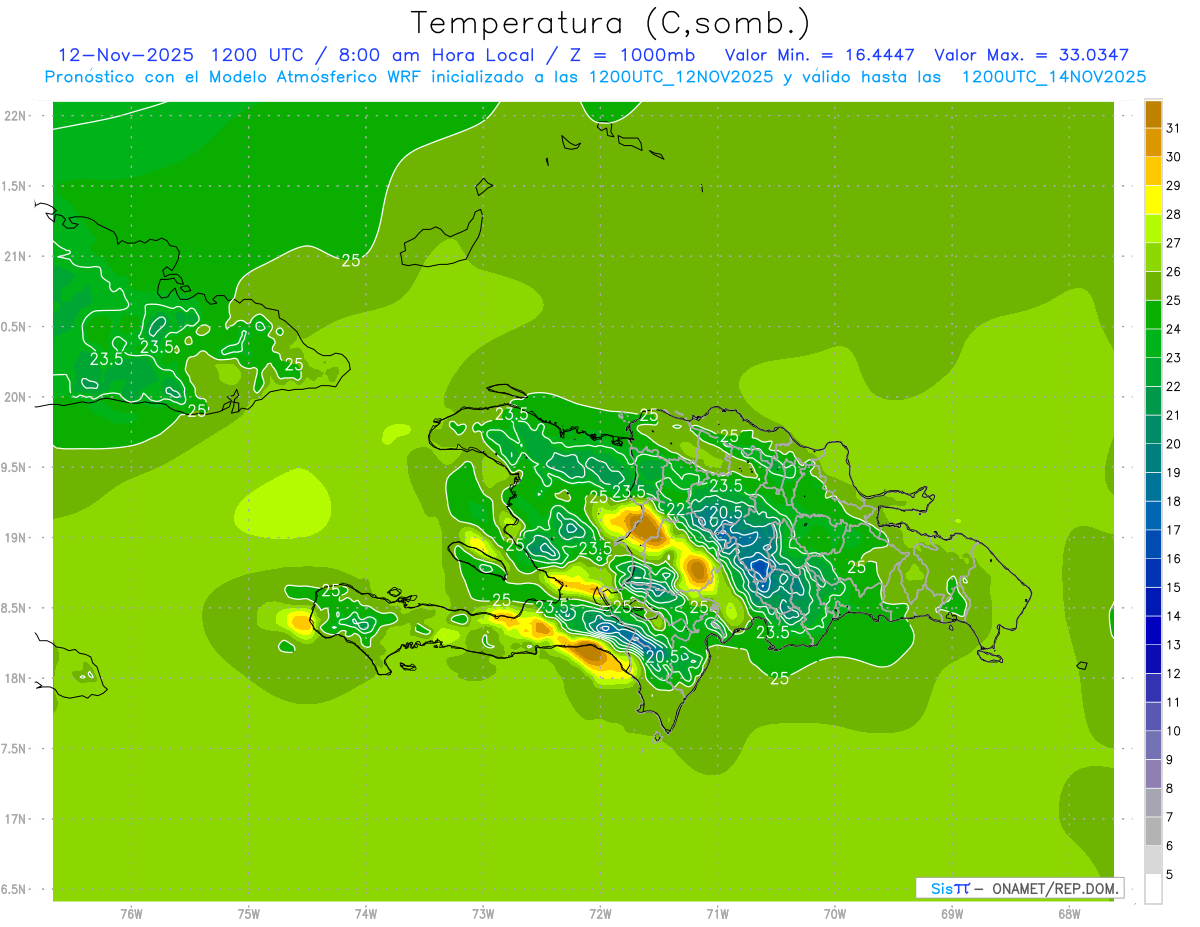1200x927 pixels.
Task: Click the title "Temperatura (C,somb.)"
Action: pos(610,22)
